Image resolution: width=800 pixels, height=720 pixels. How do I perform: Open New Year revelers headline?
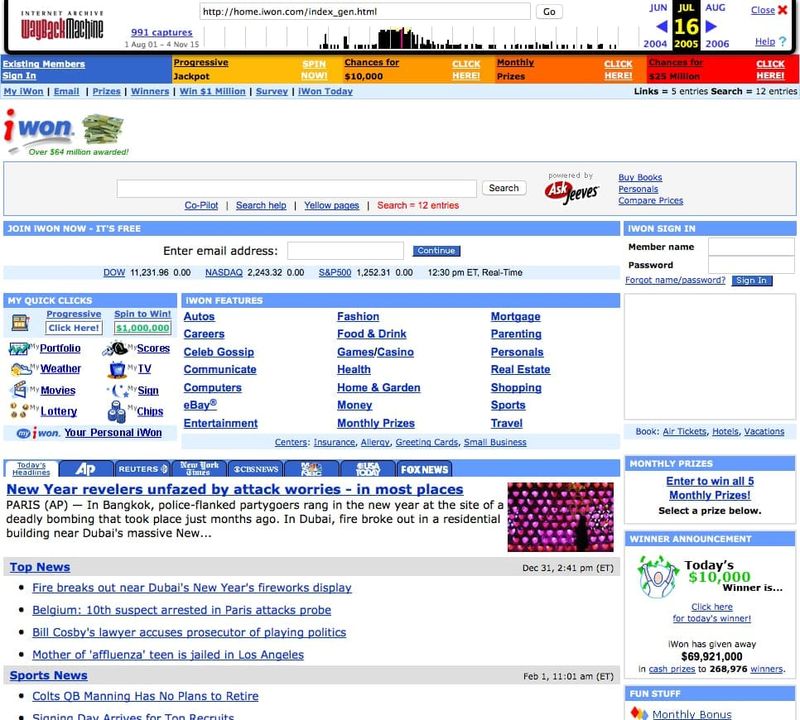(235, 489)
